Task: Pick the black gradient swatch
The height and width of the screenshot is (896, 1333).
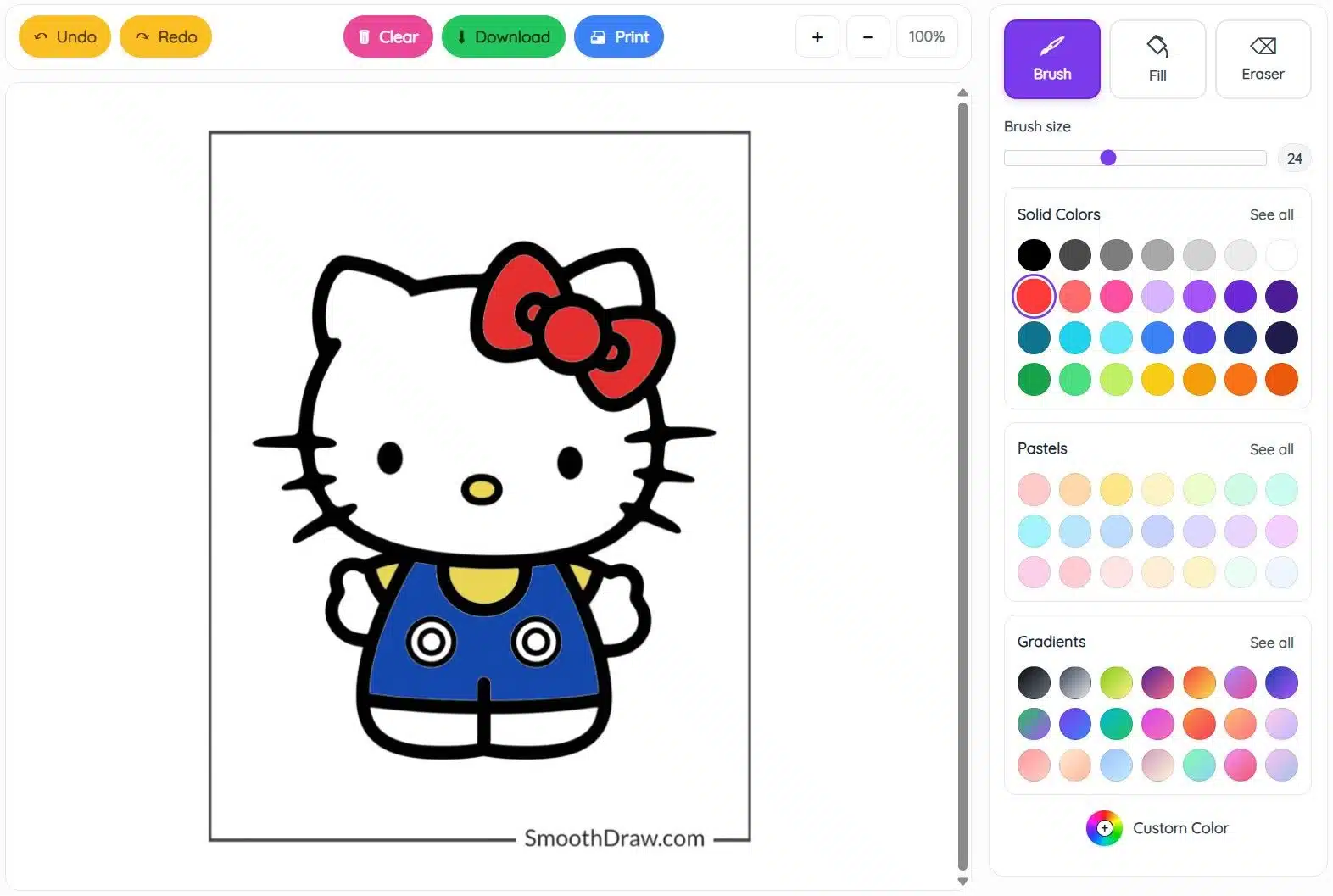Action: (x=1034, y=682)
